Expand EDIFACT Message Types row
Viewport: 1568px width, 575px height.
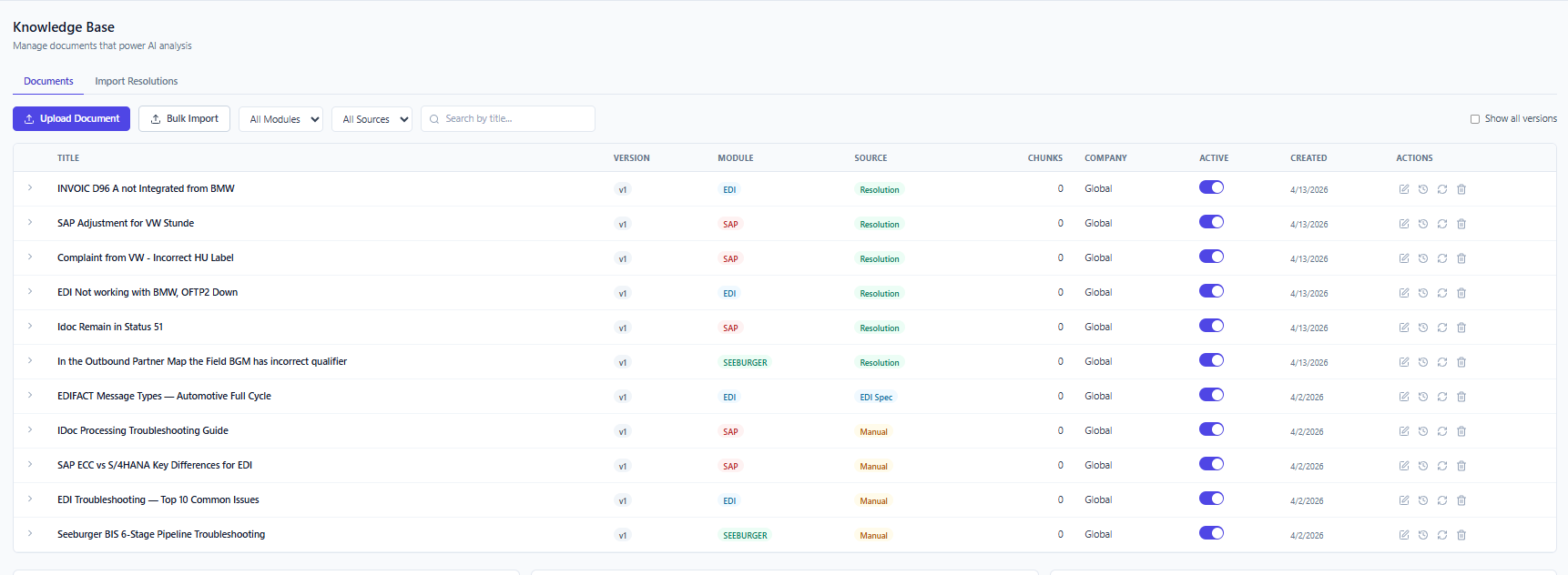30,395
